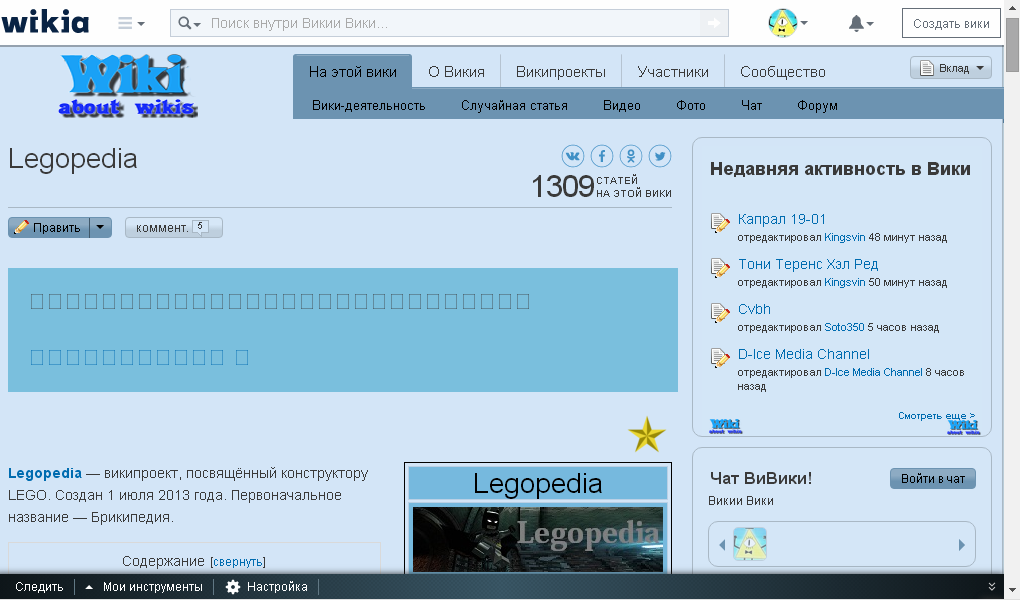Click the коммент. button
The height and width of the screenshot is (600, 1020).
point(174,227)
